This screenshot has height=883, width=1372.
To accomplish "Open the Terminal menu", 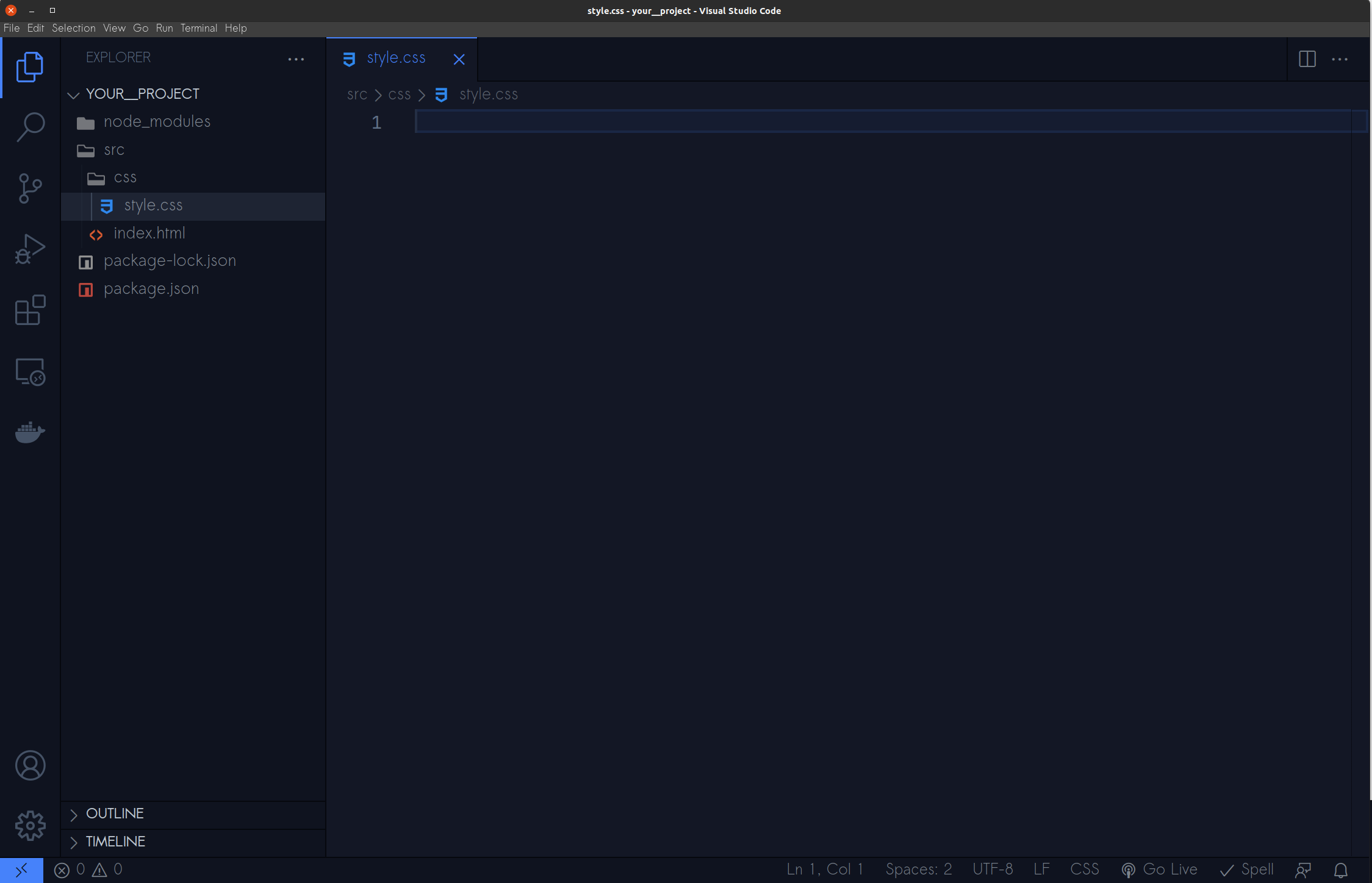I will coord(198,28).
